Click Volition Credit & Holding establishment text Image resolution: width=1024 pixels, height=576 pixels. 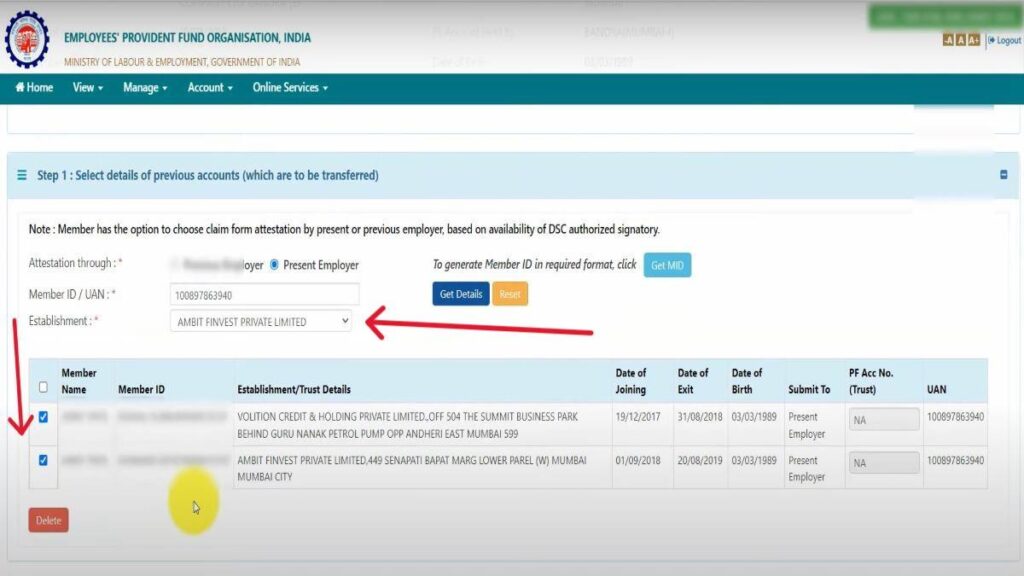coord(408,425)
